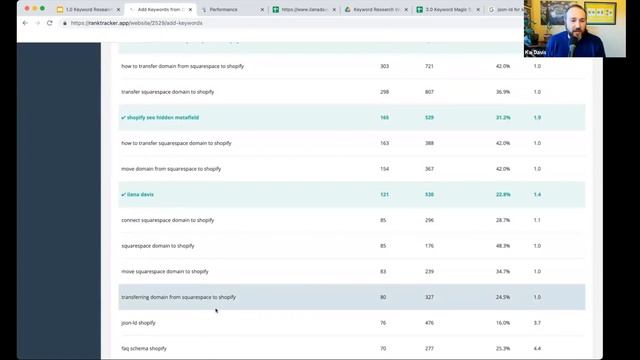Close the Performance tab

point(262,9)
